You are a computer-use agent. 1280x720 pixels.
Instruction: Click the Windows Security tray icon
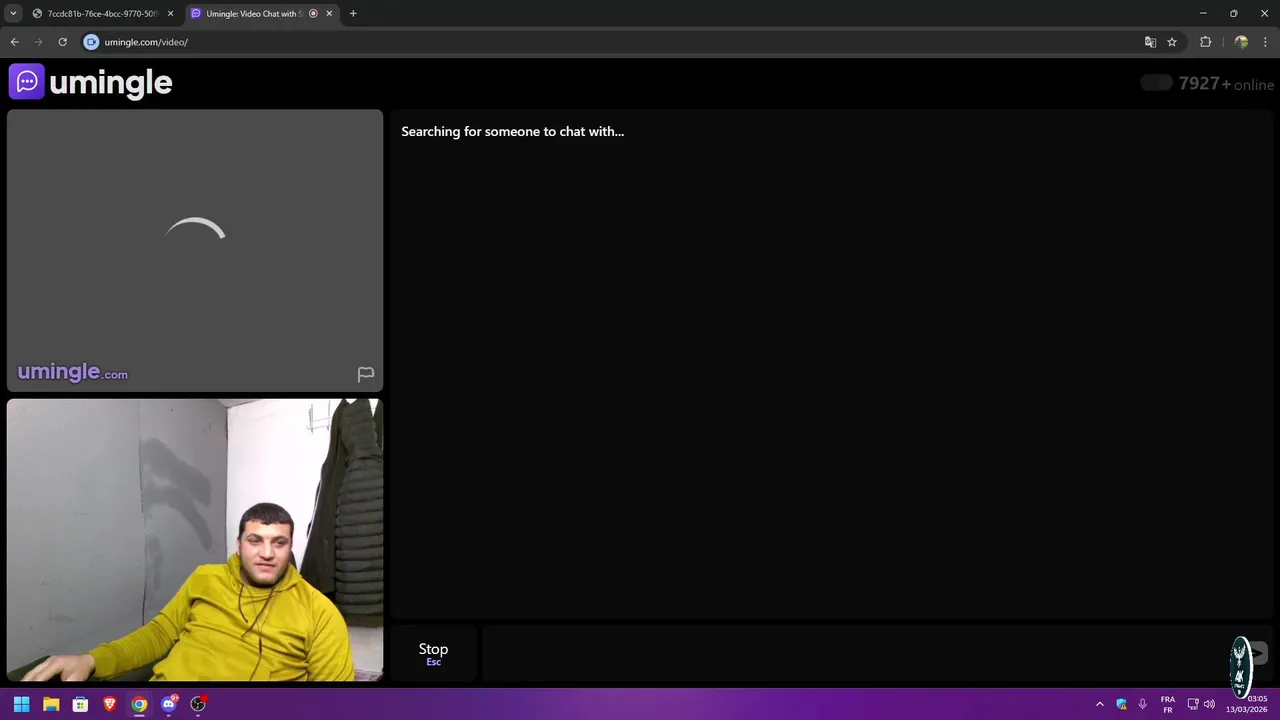1121,704
